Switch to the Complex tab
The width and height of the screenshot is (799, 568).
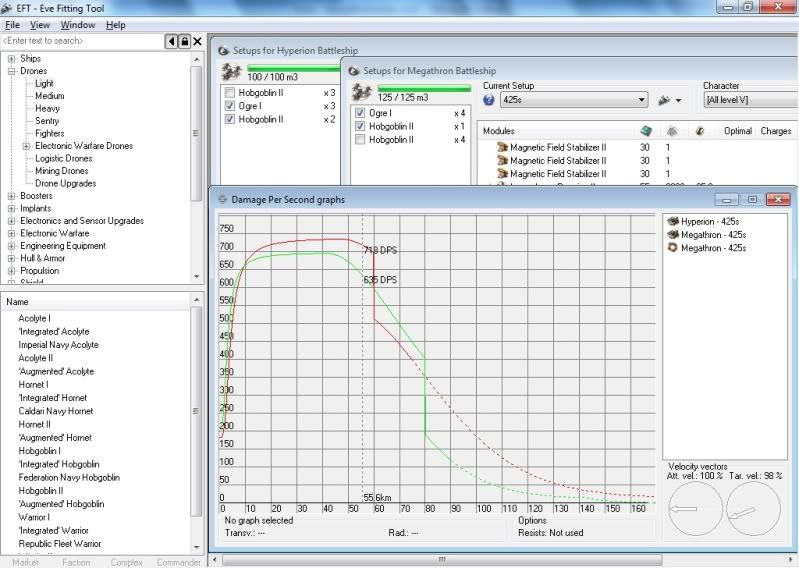pyautogui.click(x=126, y=562)
